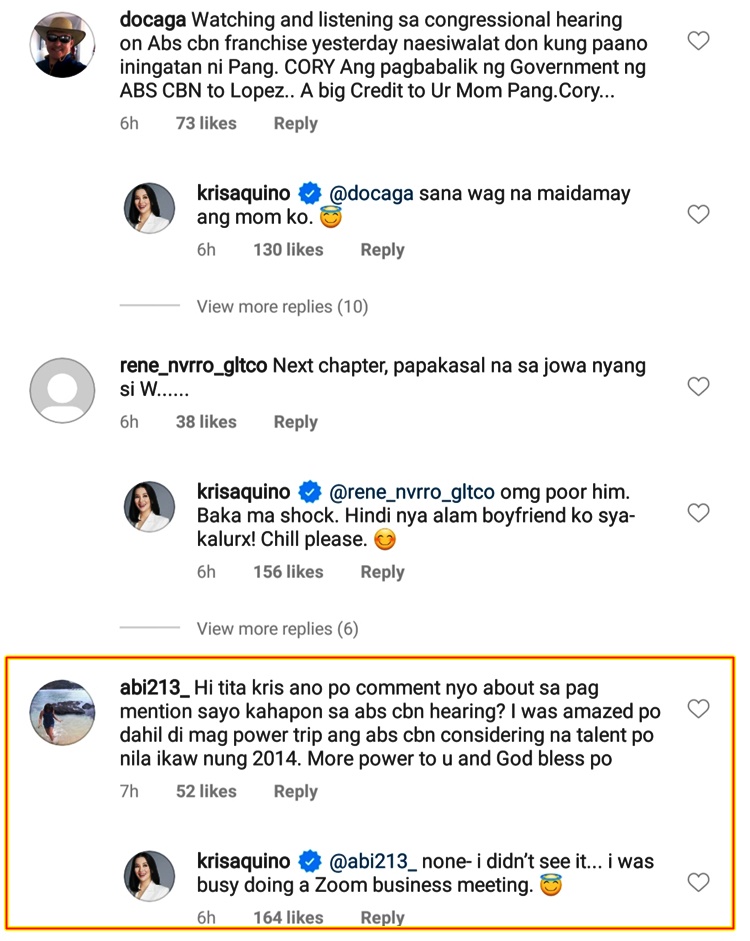Reply to docaga's comment

(x=295, y=124)
